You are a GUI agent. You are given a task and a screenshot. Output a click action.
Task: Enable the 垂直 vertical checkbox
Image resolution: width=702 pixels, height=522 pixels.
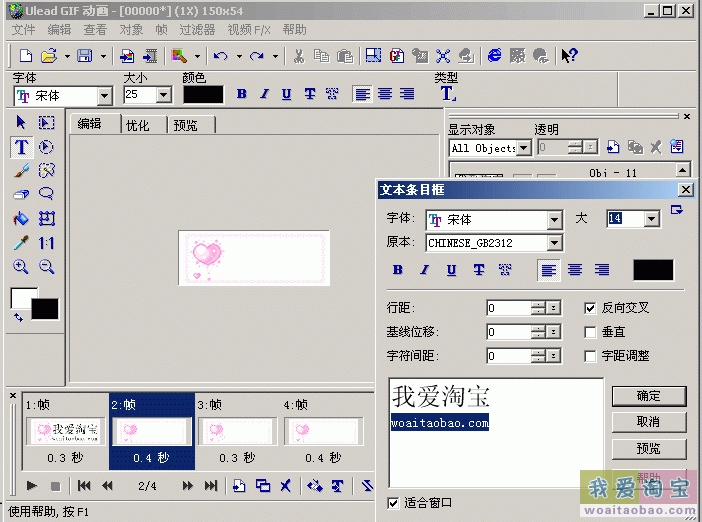coord(590,332)
